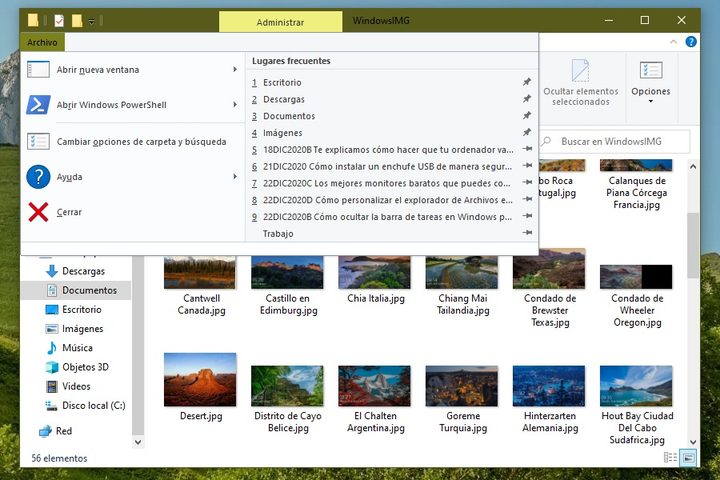This screenshot has height=480, width=720.
Task: Click the properties icon in quick access toolbar
Action: pyautogui.click(x=59, y=21)
